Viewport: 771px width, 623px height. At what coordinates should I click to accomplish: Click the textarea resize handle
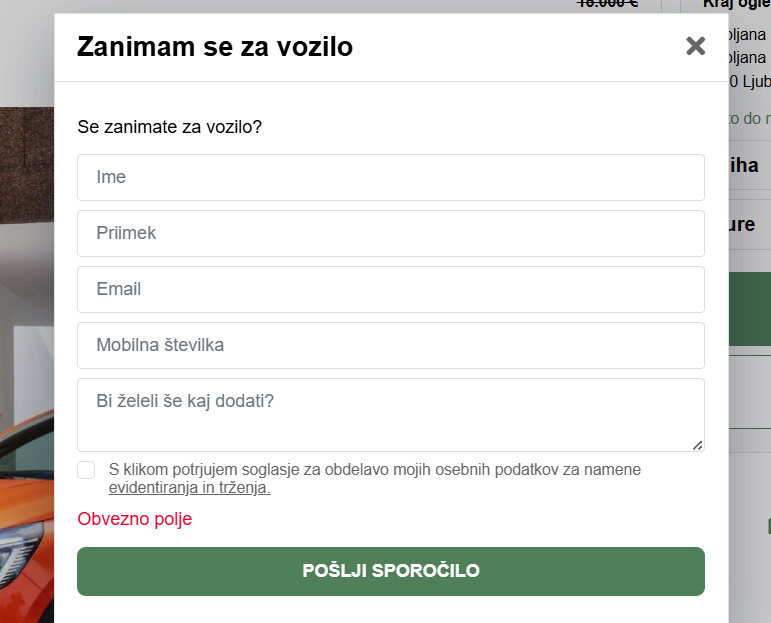[x=697, y=444]
